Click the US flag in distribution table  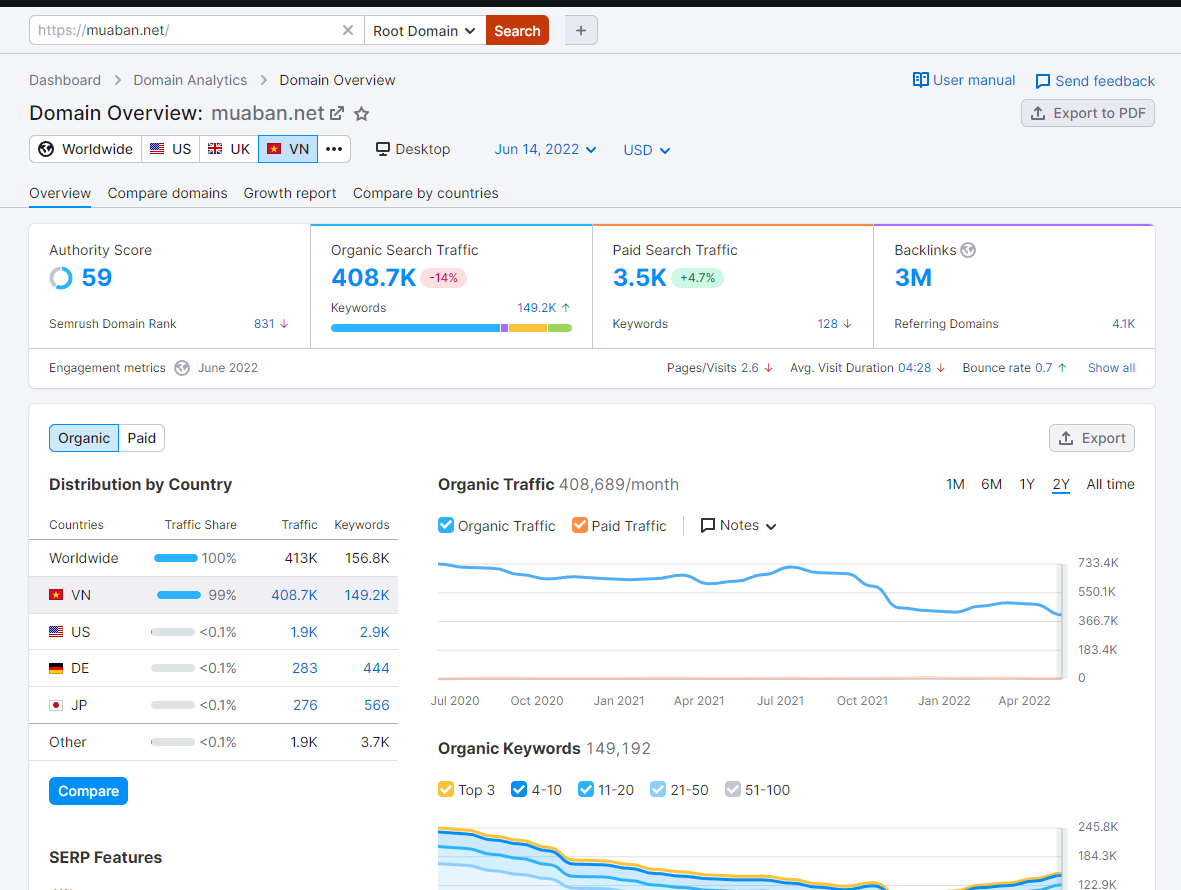pyautogui.click(x=56, y=632)
